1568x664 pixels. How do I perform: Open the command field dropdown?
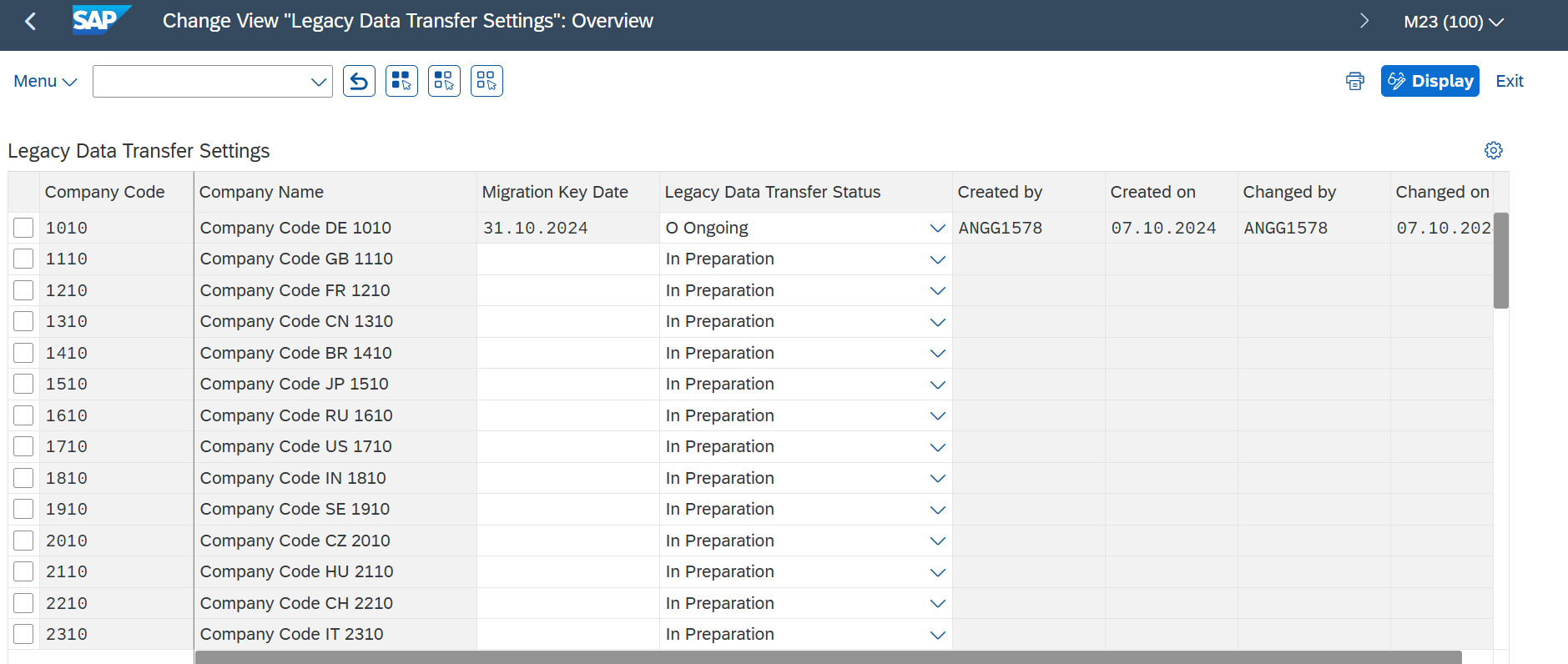(318, 82)
